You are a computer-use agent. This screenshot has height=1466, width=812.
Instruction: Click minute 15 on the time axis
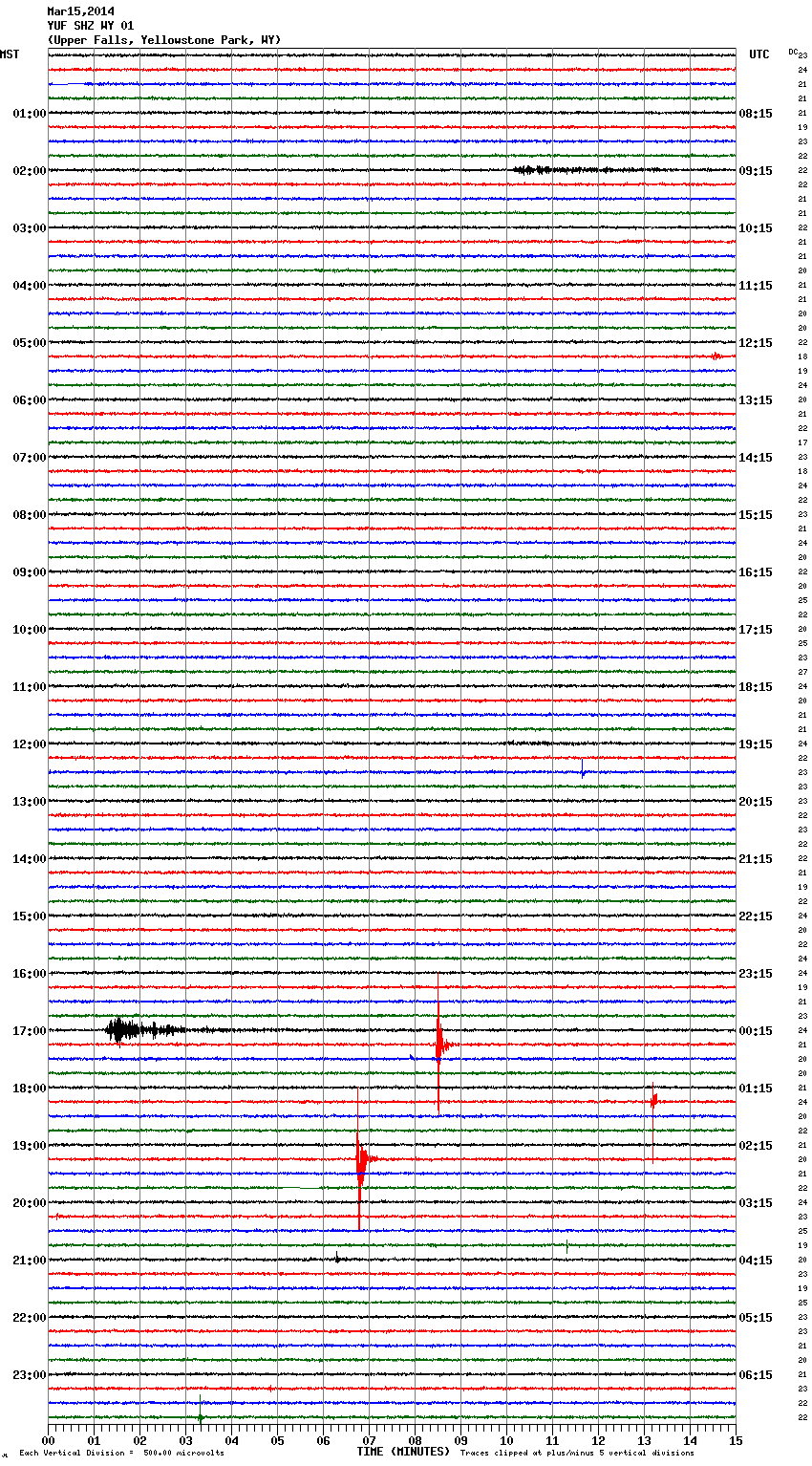[x=736, y=1440]
